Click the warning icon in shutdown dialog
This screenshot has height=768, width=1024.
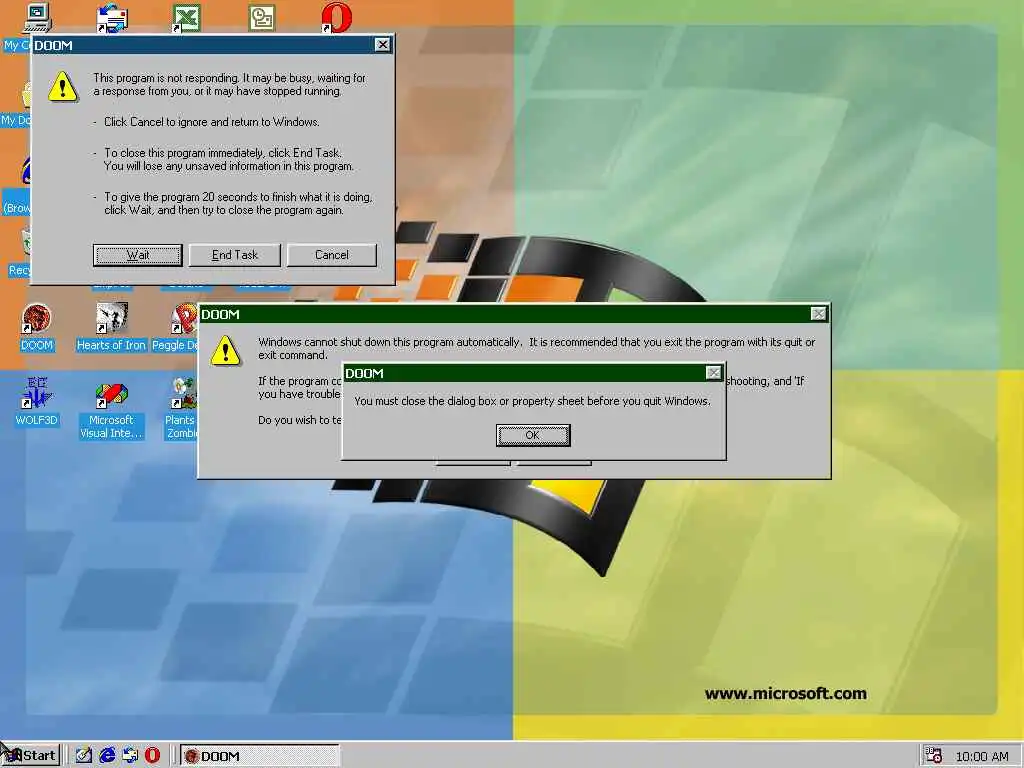[225, 351]
